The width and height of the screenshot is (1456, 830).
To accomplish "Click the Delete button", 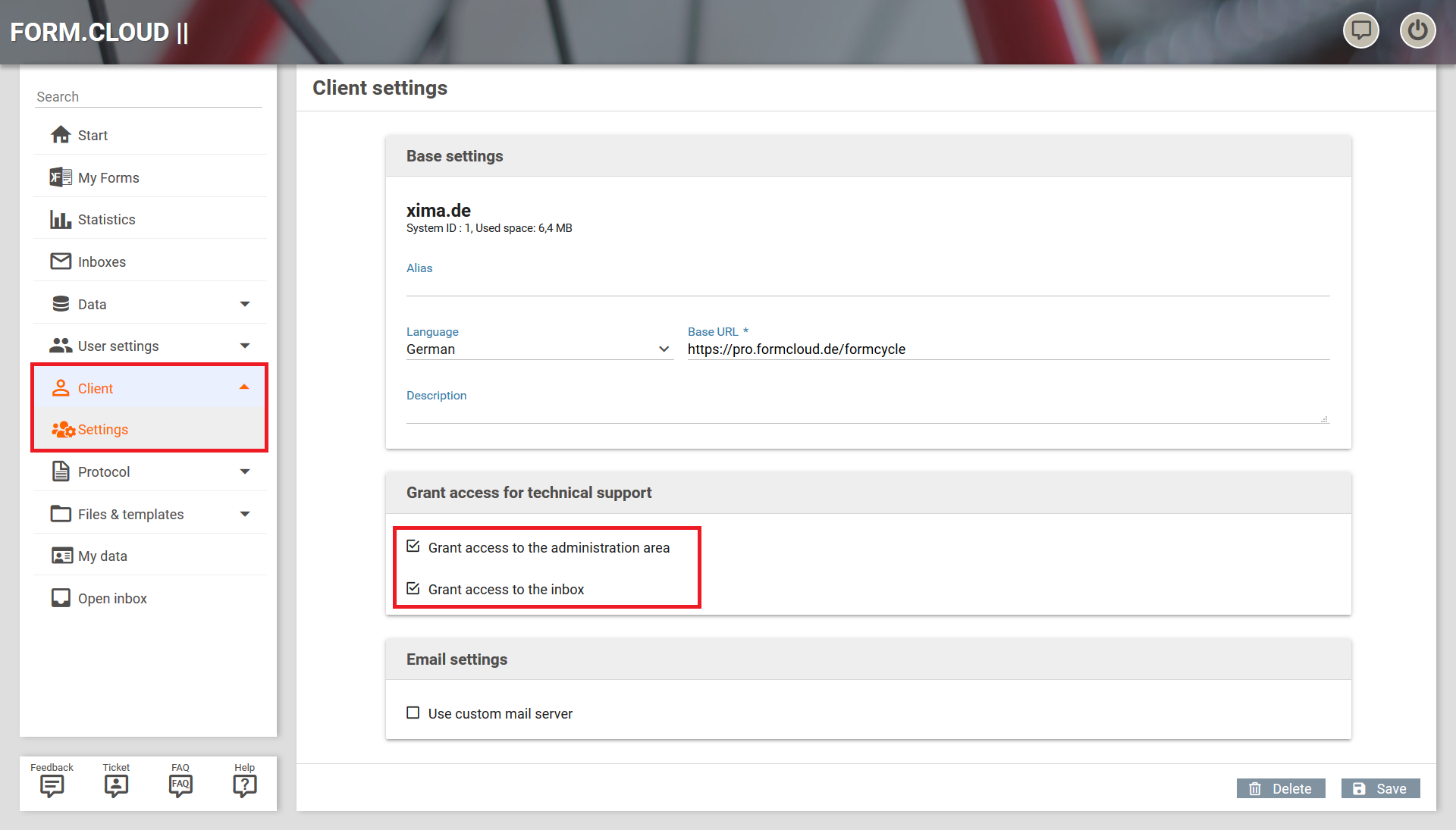I will (1281, 788).
